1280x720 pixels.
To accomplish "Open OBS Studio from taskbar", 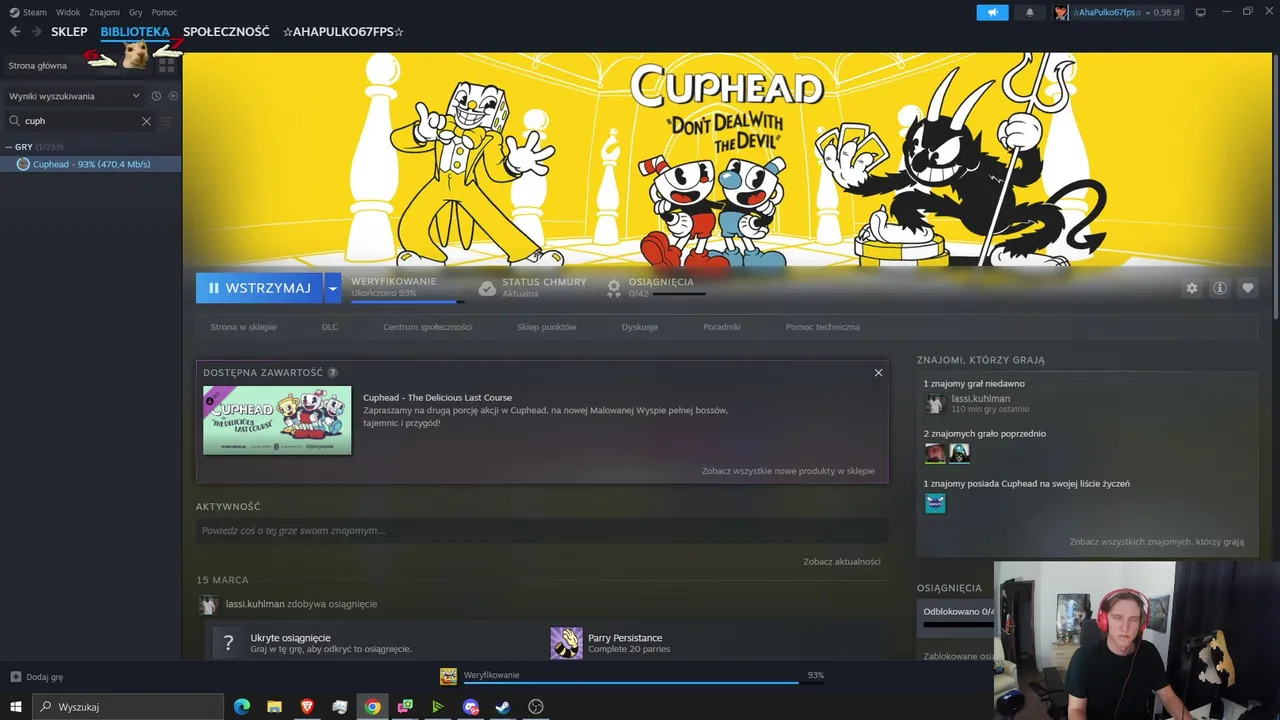I will coord(536,707).
